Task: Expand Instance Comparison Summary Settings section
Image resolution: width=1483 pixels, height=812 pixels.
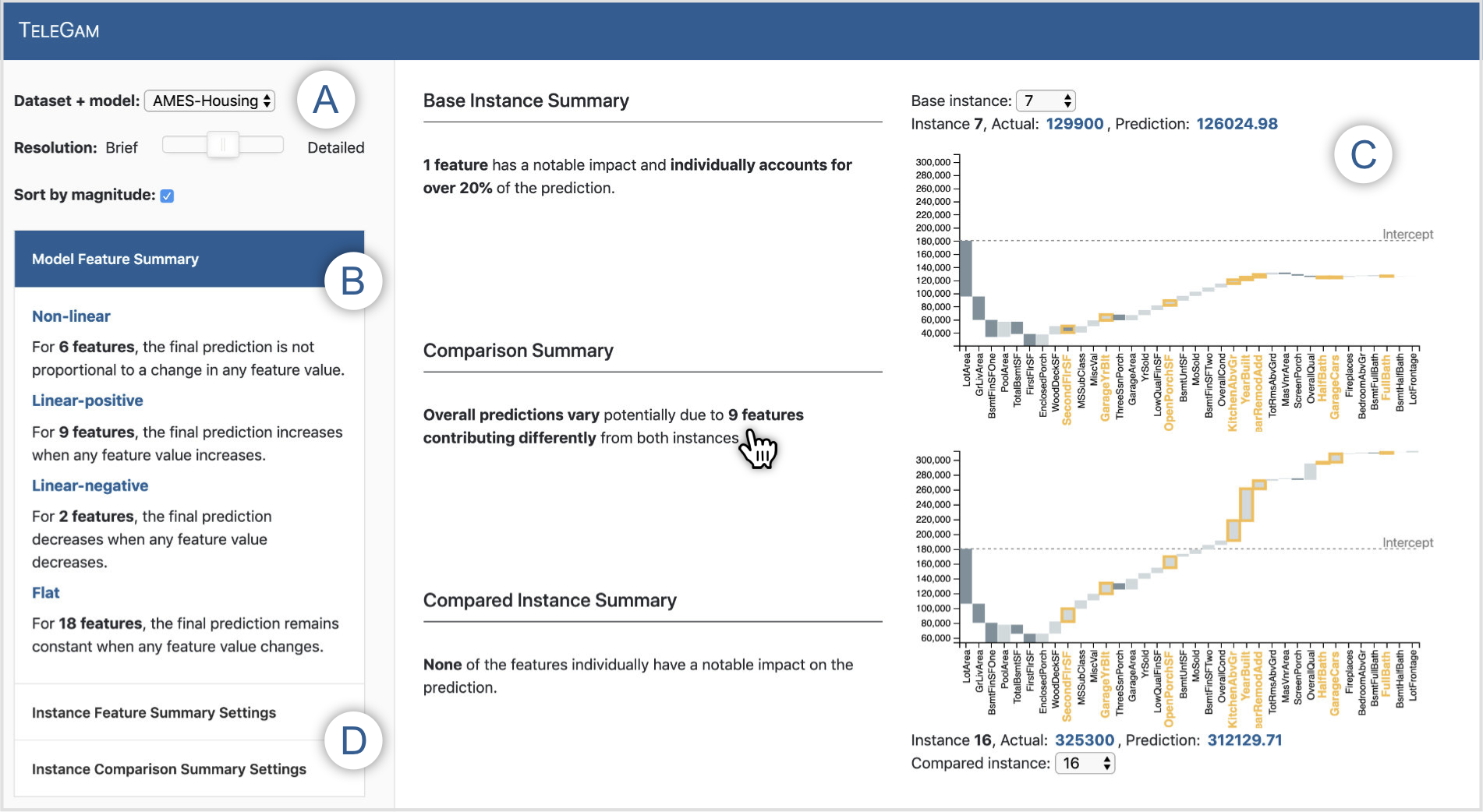Action: click(x=168, y=769)
